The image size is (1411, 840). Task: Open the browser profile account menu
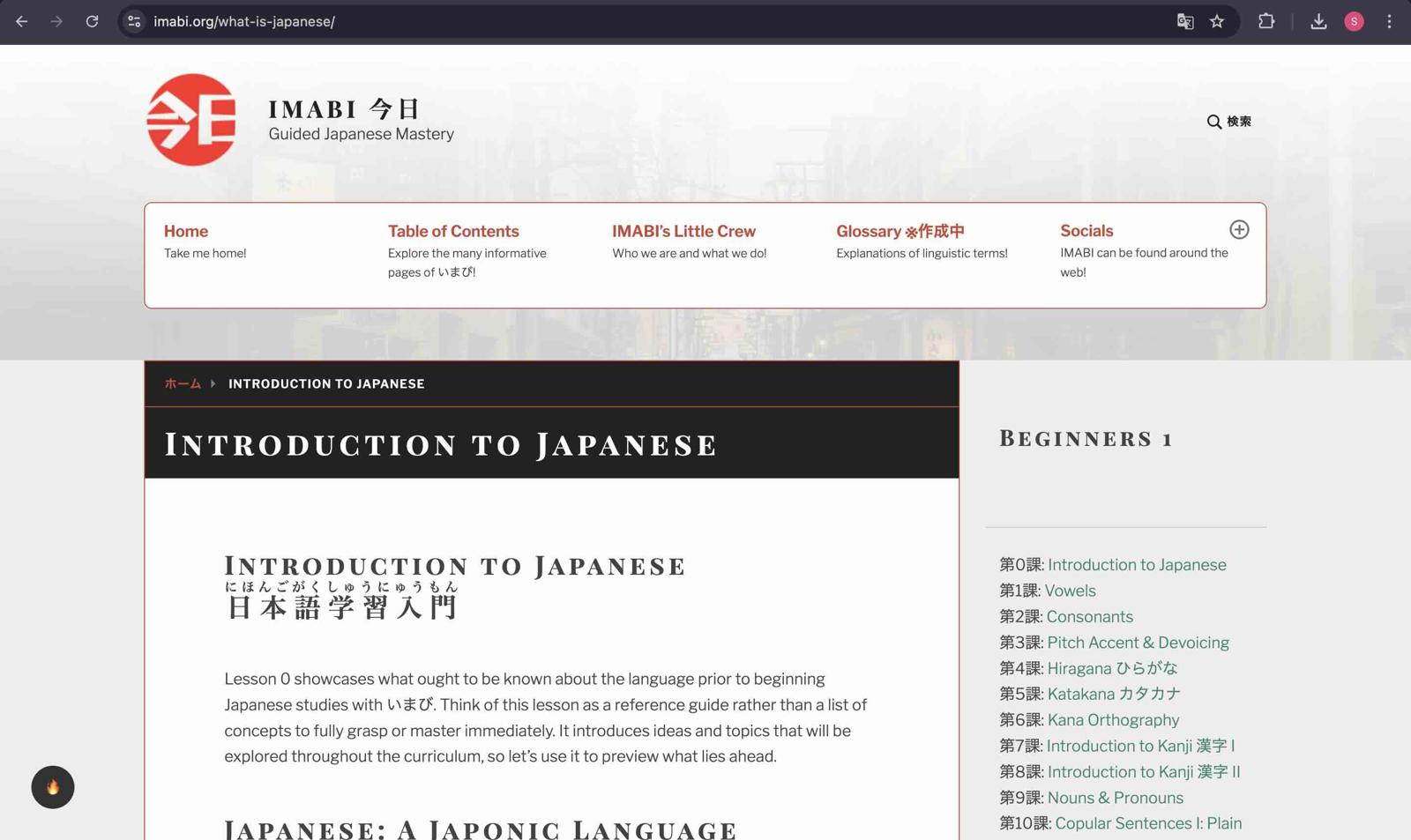coord(1355,21)
